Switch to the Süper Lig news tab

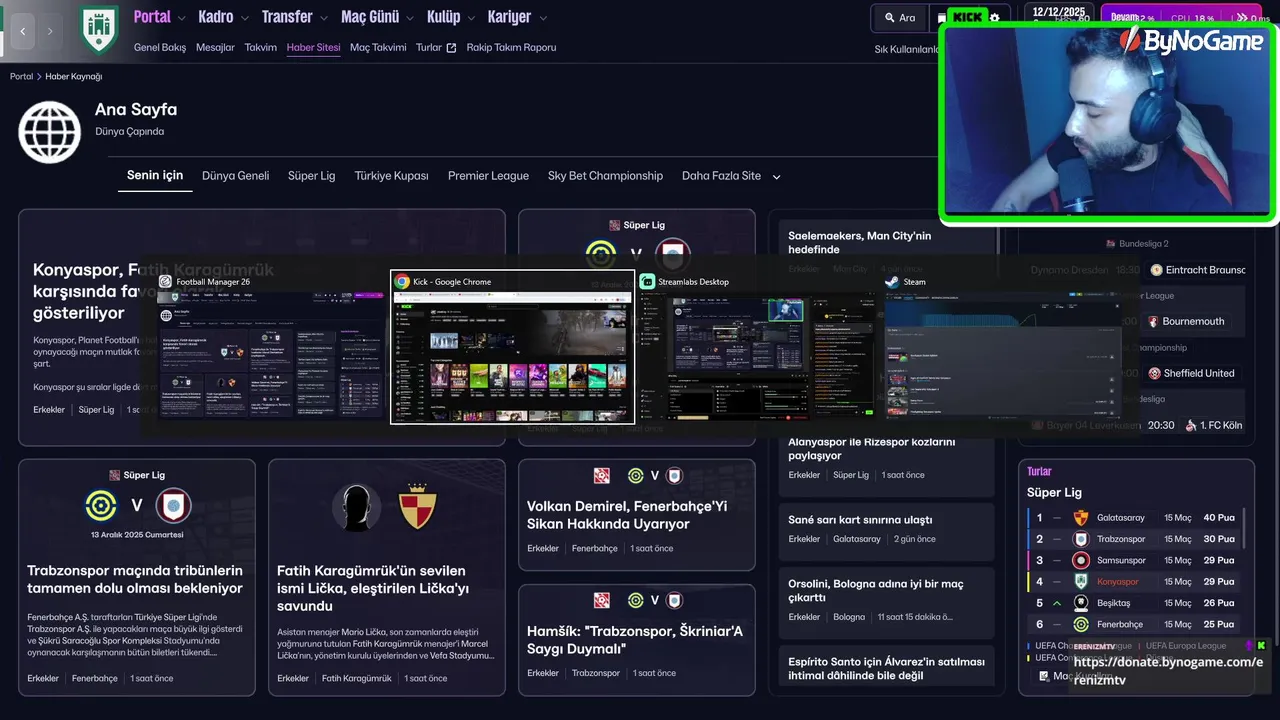click(311, 176)
